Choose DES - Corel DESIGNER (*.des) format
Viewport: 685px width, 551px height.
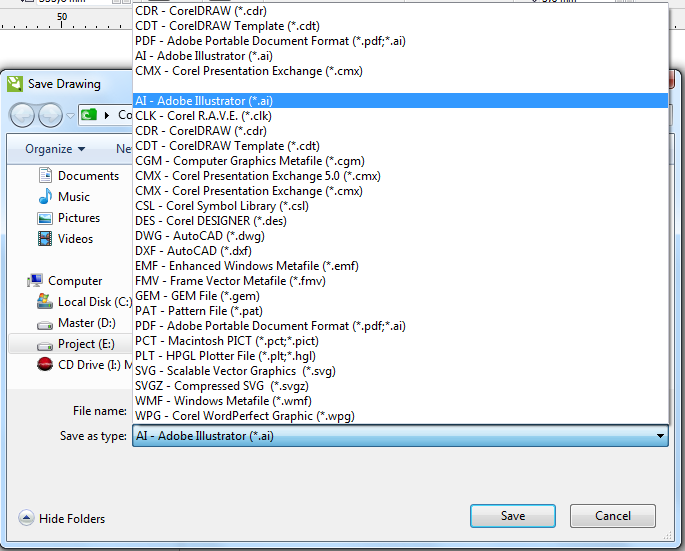point(401,221)
